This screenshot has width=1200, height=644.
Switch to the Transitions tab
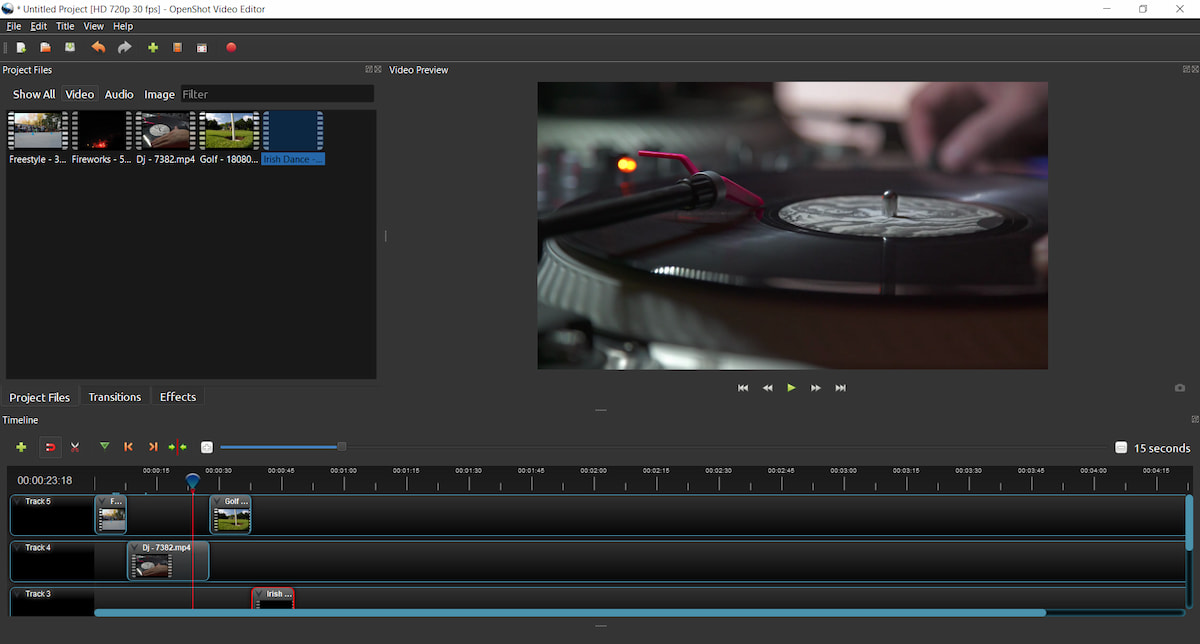tap(115, 397)
